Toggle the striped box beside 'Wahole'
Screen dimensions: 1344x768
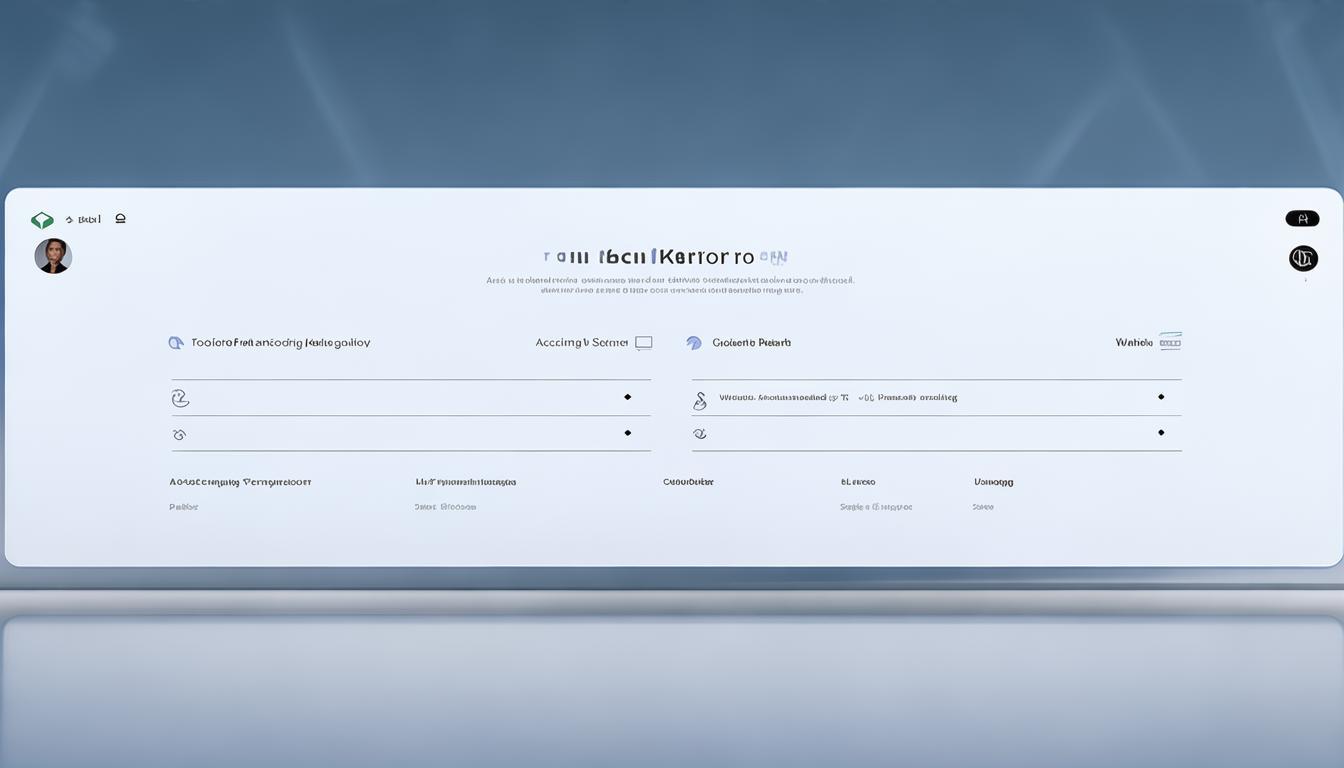(x=1170, y=342)
